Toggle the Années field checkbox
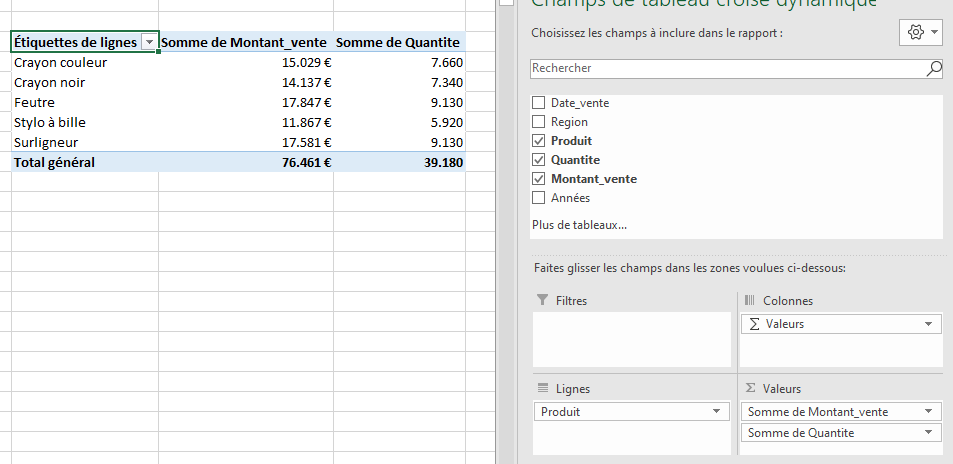Viewport: 953px width, 464px height. 539,198
